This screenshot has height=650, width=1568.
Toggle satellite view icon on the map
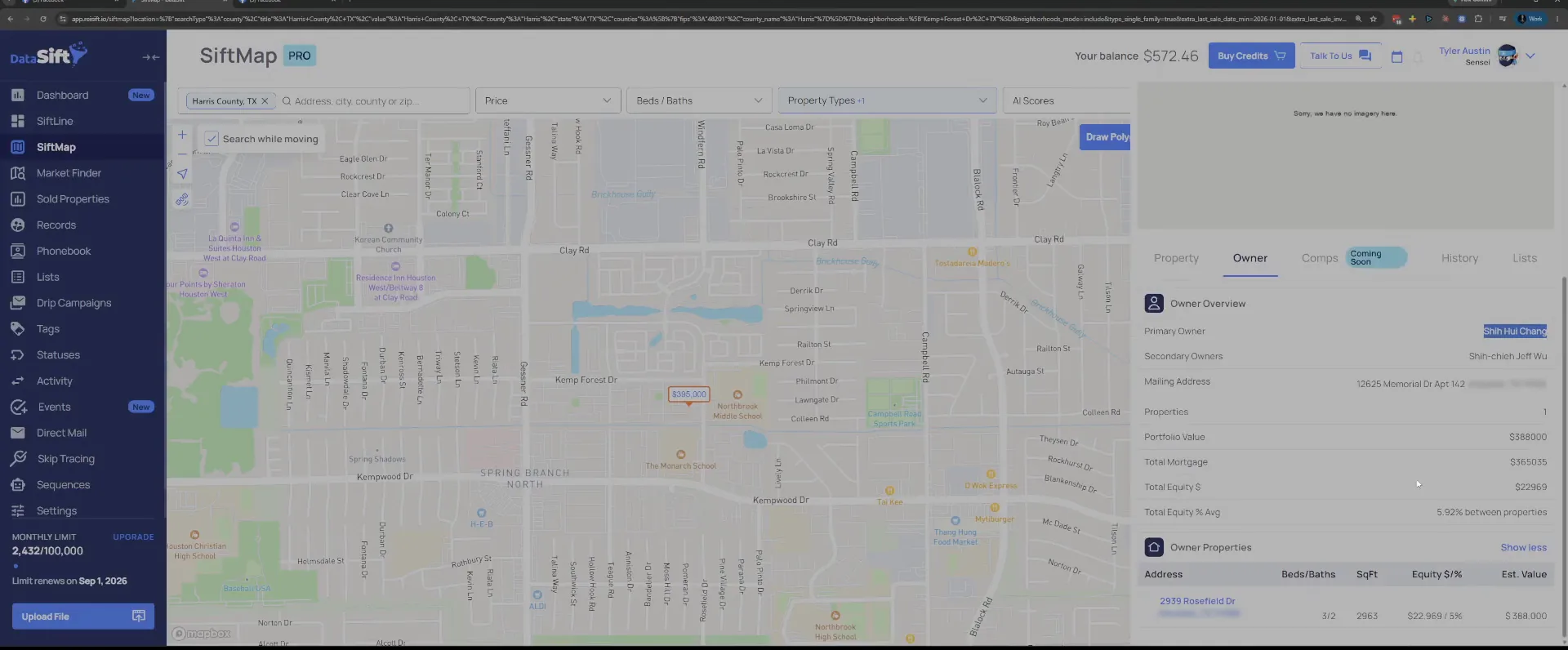click(182, 199)
